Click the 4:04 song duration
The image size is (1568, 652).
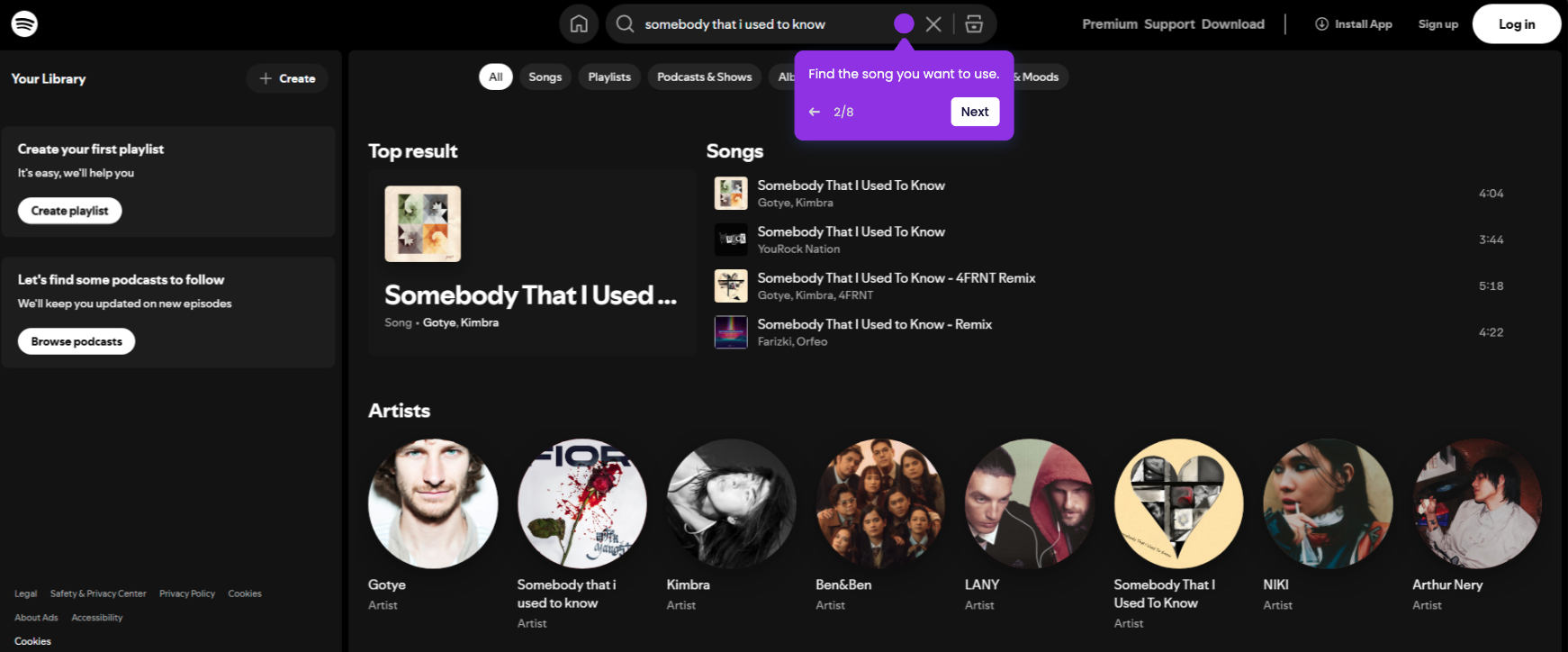(1491, 194)
